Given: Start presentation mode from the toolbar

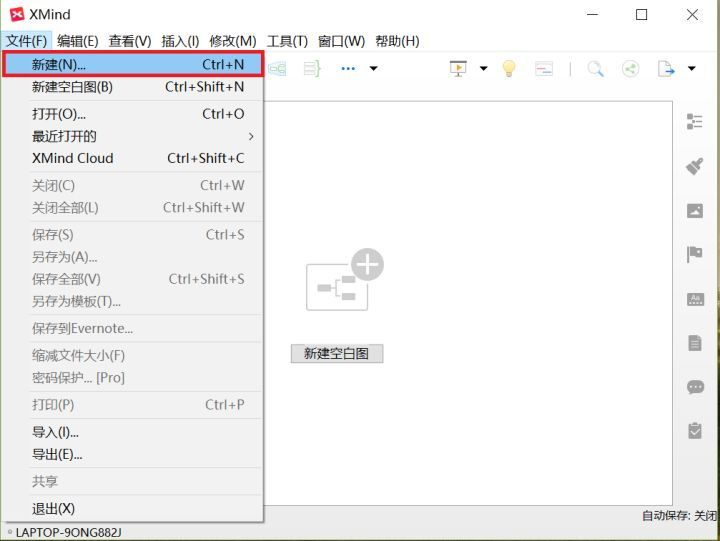Looking at the screenshot, I should (458, 69).
